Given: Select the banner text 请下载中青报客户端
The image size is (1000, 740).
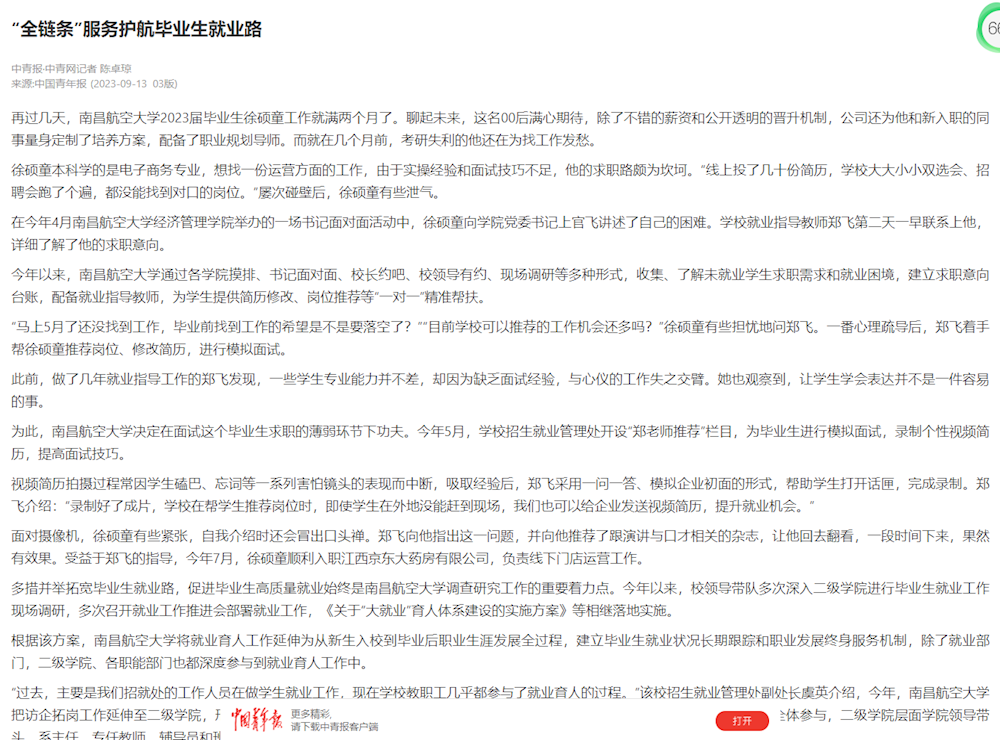Looking at the screenshot, I should click(x=334, y=726).
